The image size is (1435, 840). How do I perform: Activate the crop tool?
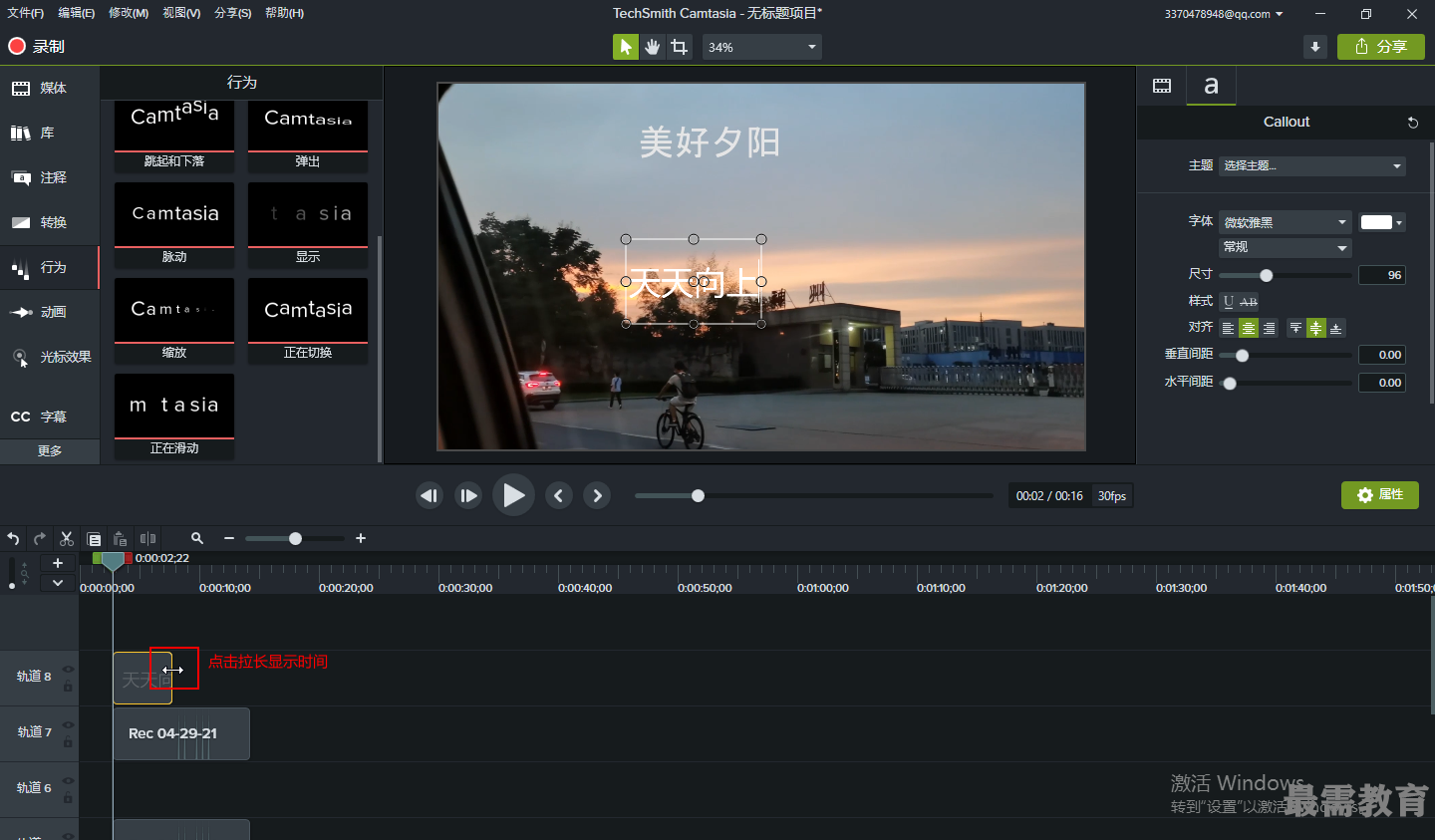[x=679, y=47]
